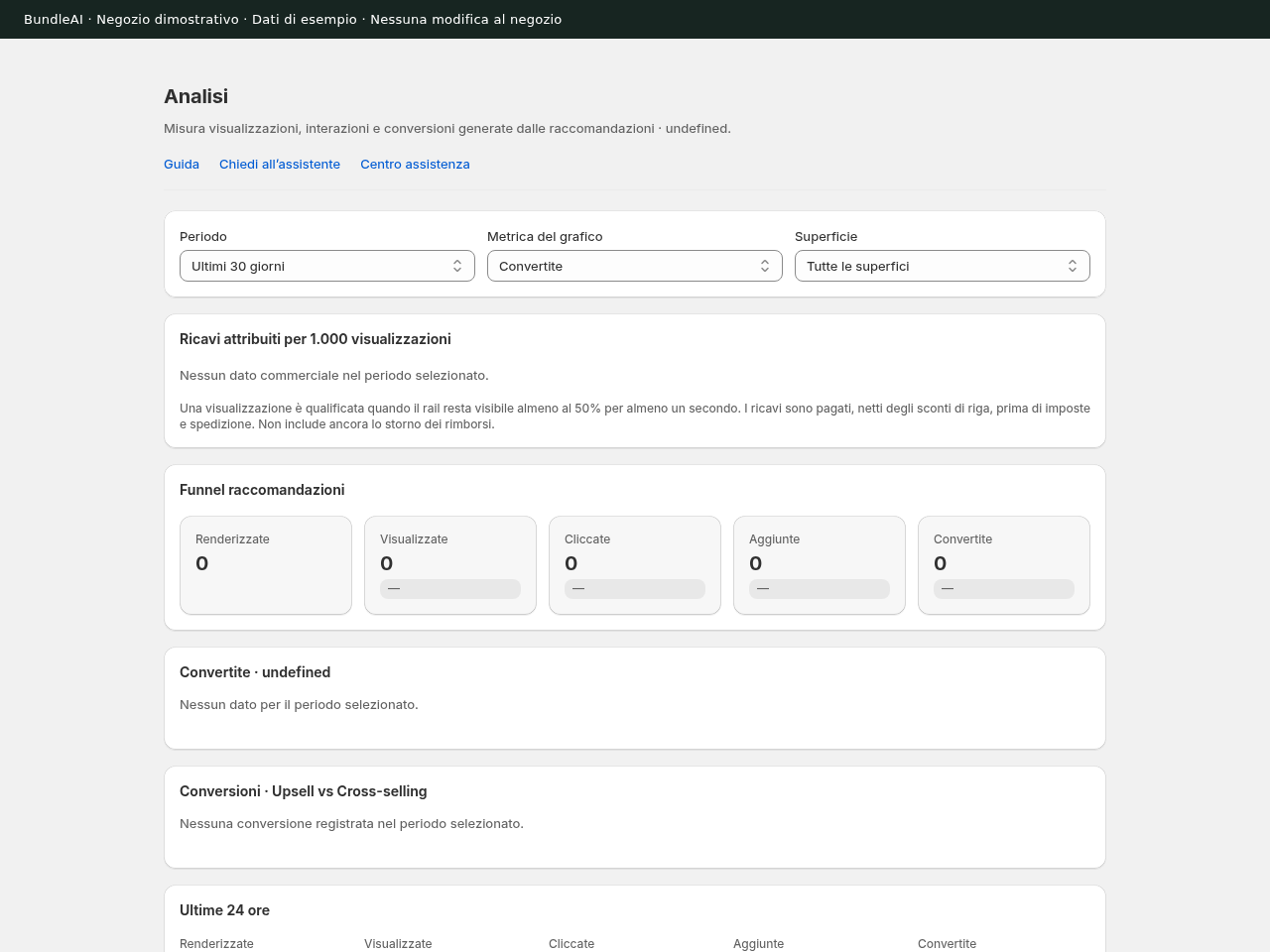Open the Chiedi all'assistente link
The width and height of the screenshot is (1270, 952).
(x=280, y=165)
